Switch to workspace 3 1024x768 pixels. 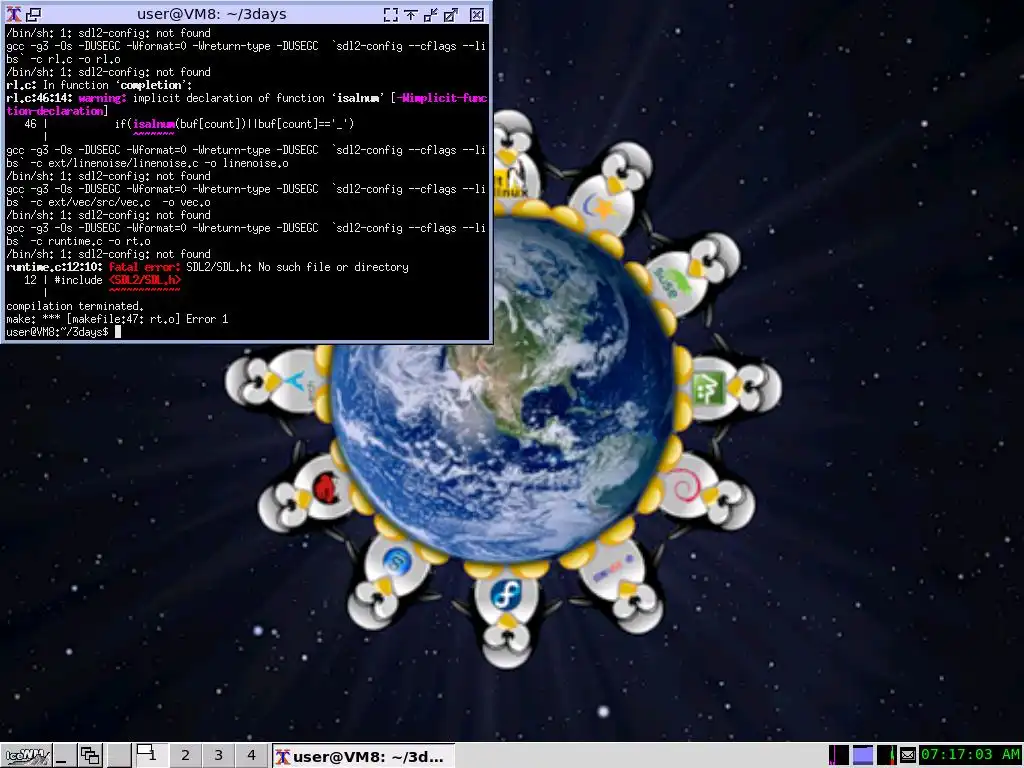click(x=218, y=756)
